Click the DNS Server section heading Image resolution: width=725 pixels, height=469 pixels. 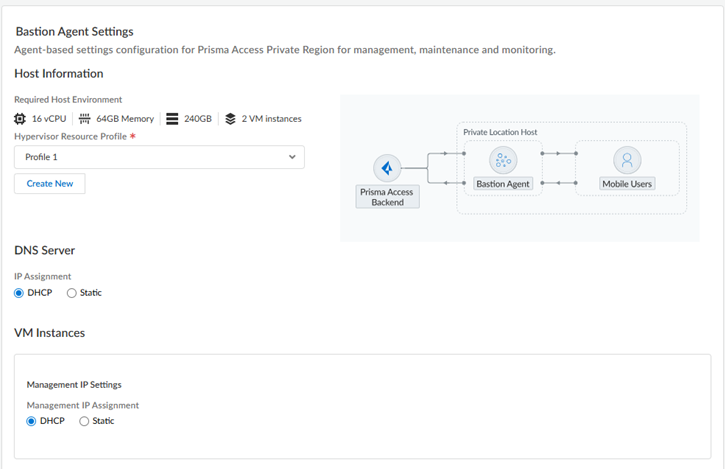coord(45,250)
